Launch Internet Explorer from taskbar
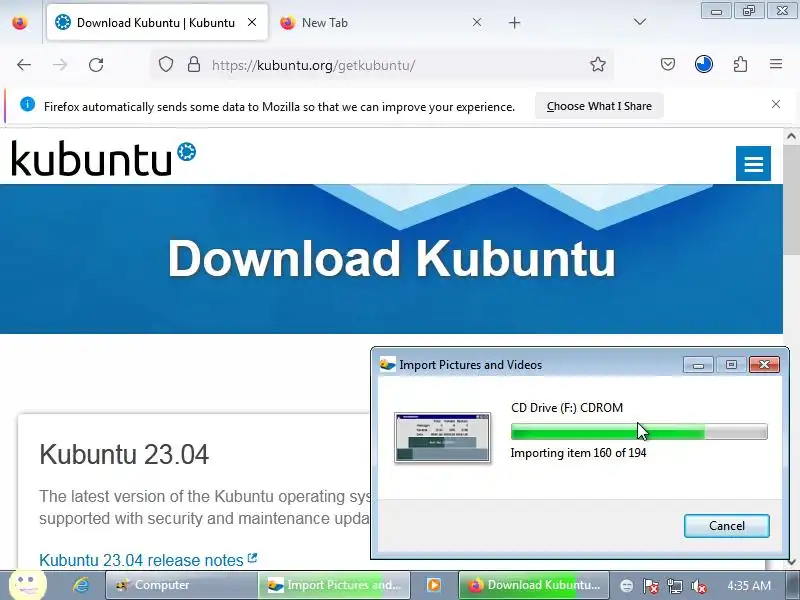Screen dimensions: 800x600 [x=81, y=585]
